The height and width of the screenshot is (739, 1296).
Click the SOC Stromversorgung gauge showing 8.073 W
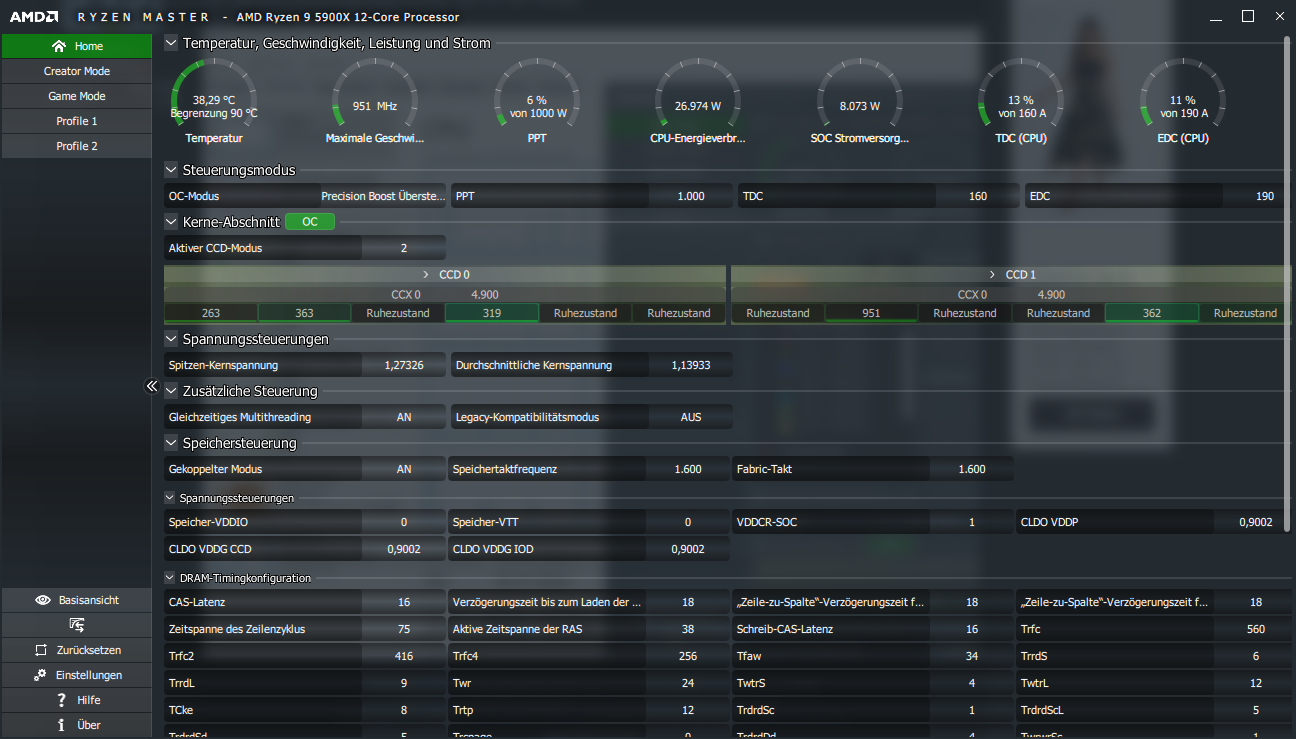click(x=860, y=101)
